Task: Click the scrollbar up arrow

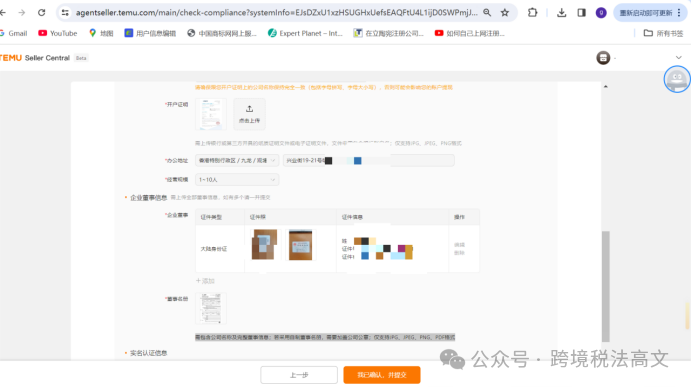Action: 606,86
